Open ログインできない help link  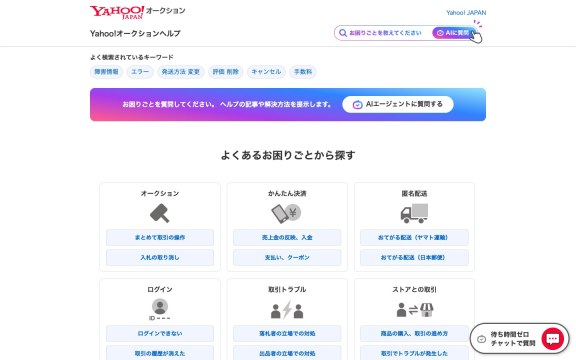pos(160,334)
